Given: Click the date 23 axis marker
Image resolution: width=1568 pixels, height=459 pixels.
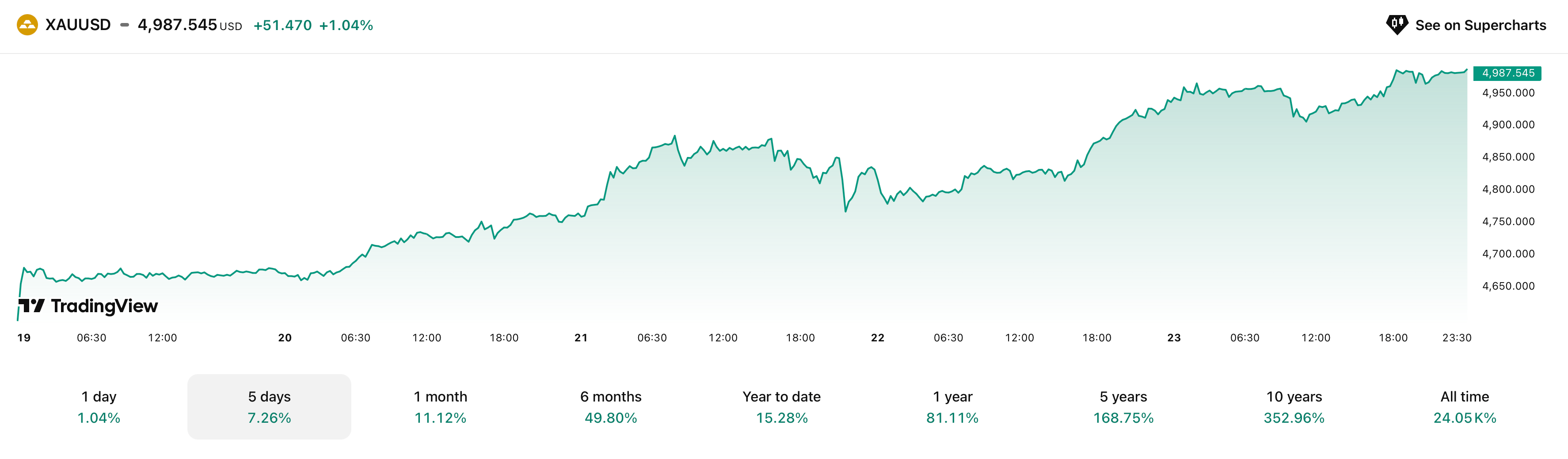Looking at the screenshot, I should click(x=1173, y=338).
